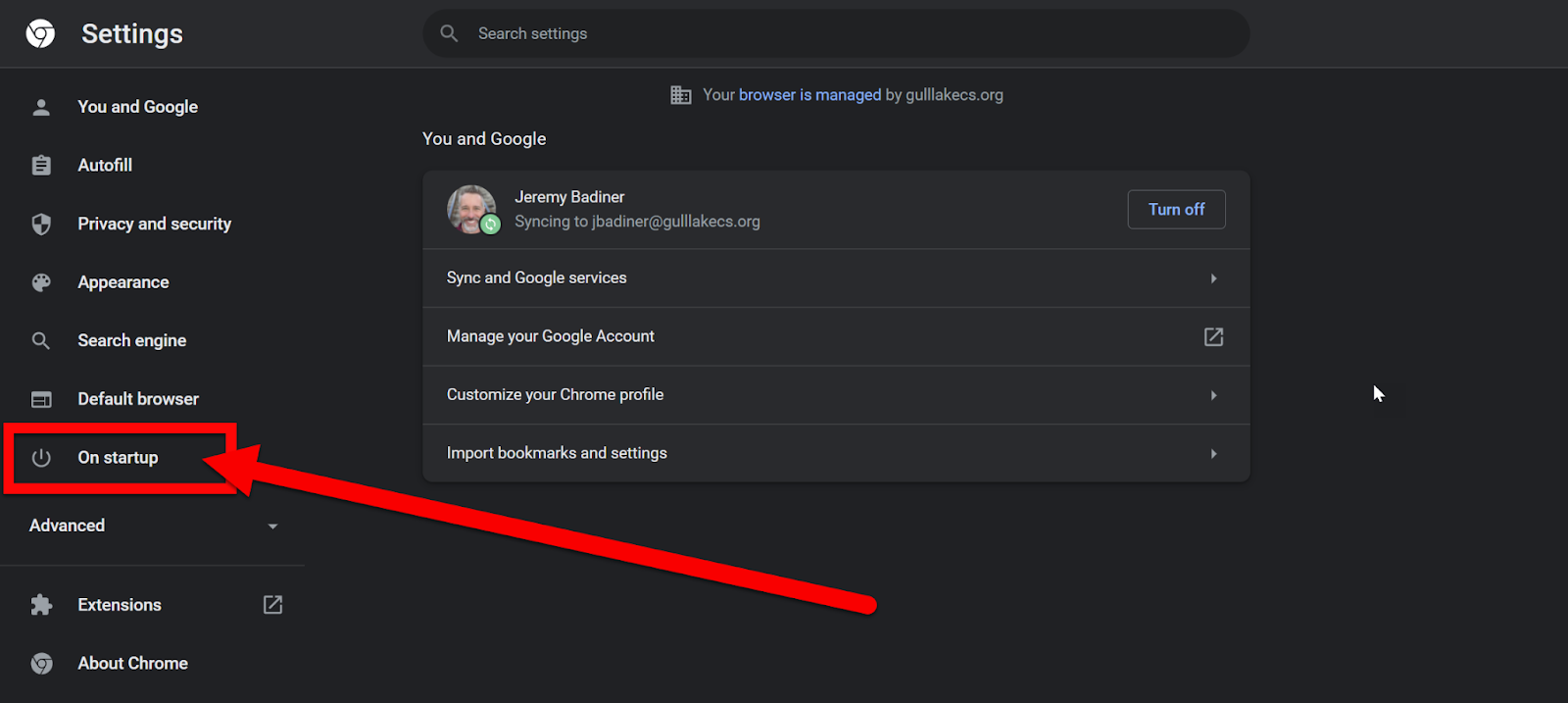Click the palette Appearance icon
The width and height of the screenshot is (1568, 703).
(41, 282)
